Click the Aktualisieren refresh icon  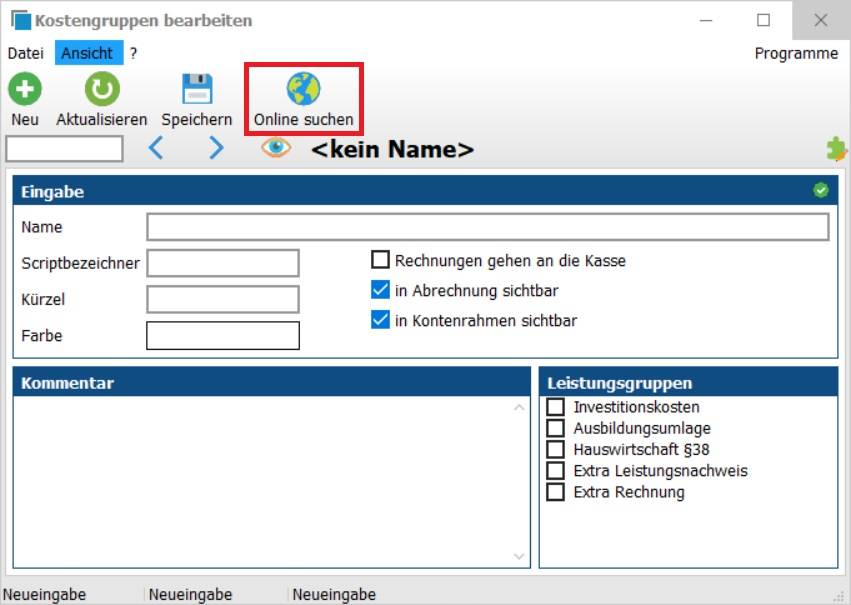point(101,90)
